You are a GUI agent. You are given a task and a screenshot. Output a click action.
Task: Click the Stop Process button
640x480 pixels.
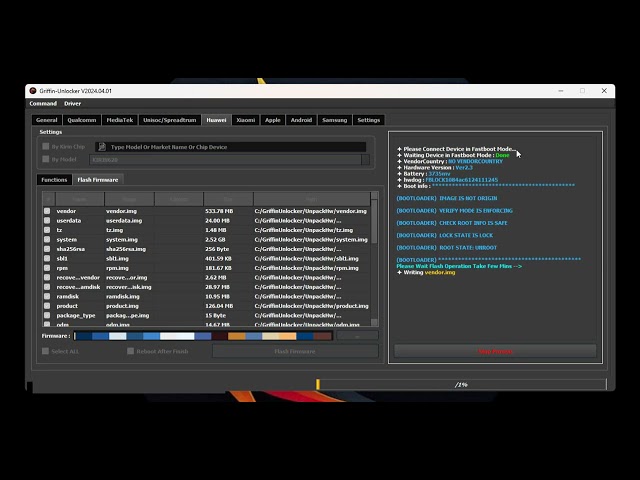[495, 351]
